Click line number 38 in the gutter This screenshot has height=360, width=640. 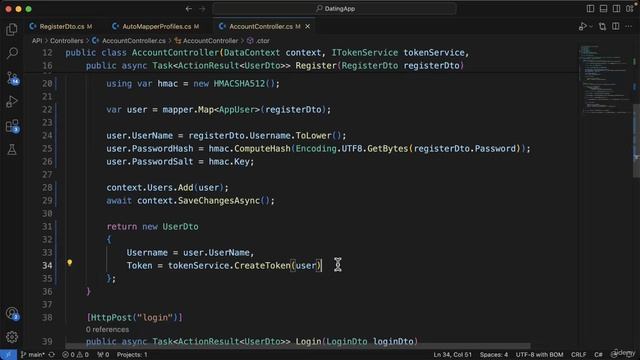47,318
